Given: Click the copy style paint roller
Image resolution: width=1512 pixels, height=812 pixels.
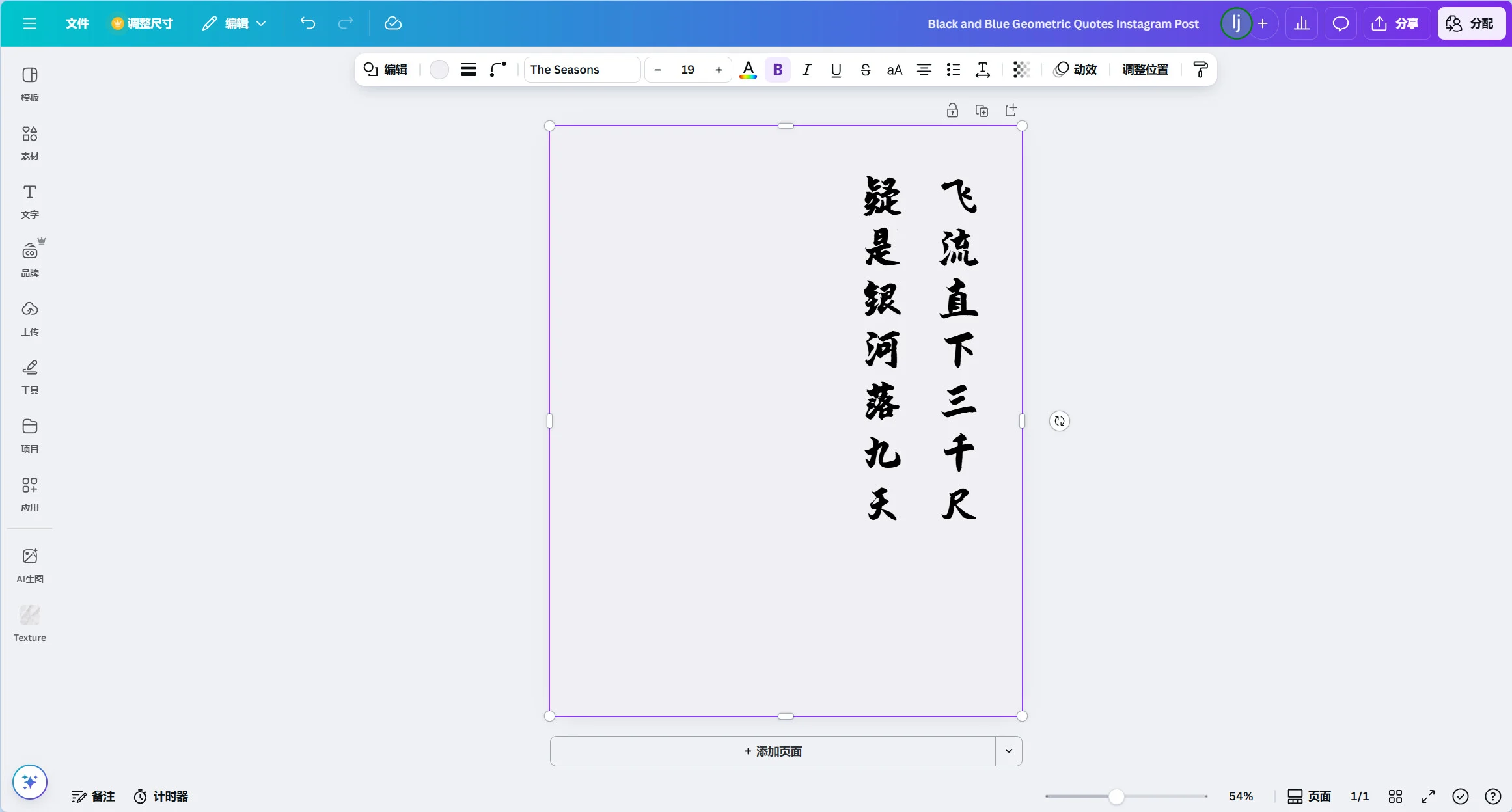Looking at the screenshot, I should pos(1200,70).
